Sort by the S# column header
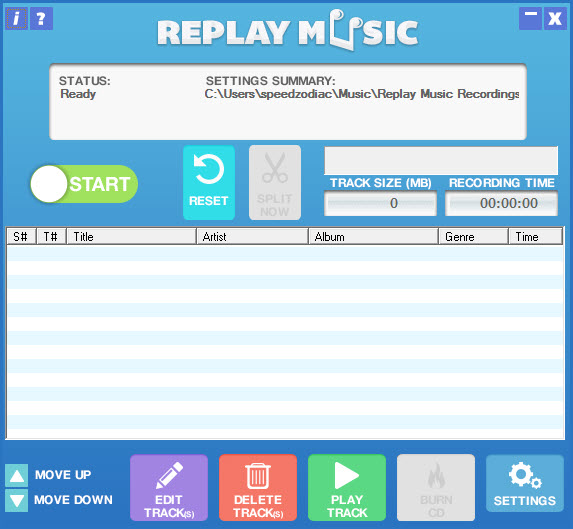573x529 pixels. coord(21,237)
